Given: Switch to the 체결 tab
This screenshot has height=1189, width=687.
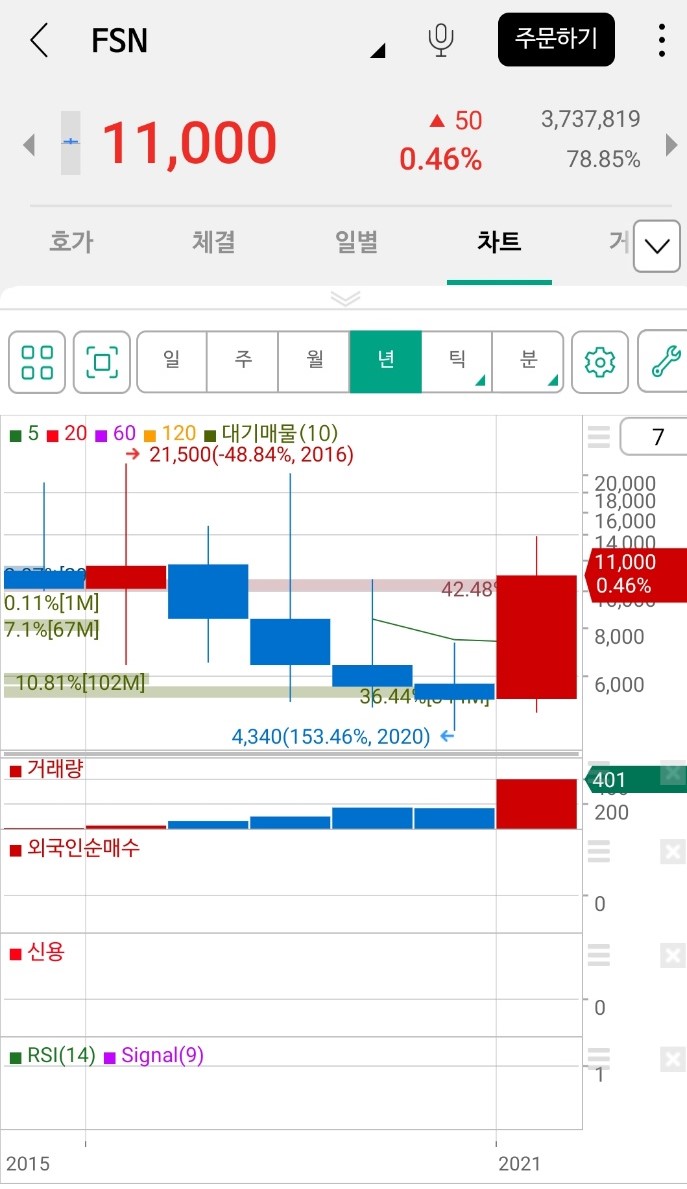Looking at the screenshot, I should click(214, 242).
